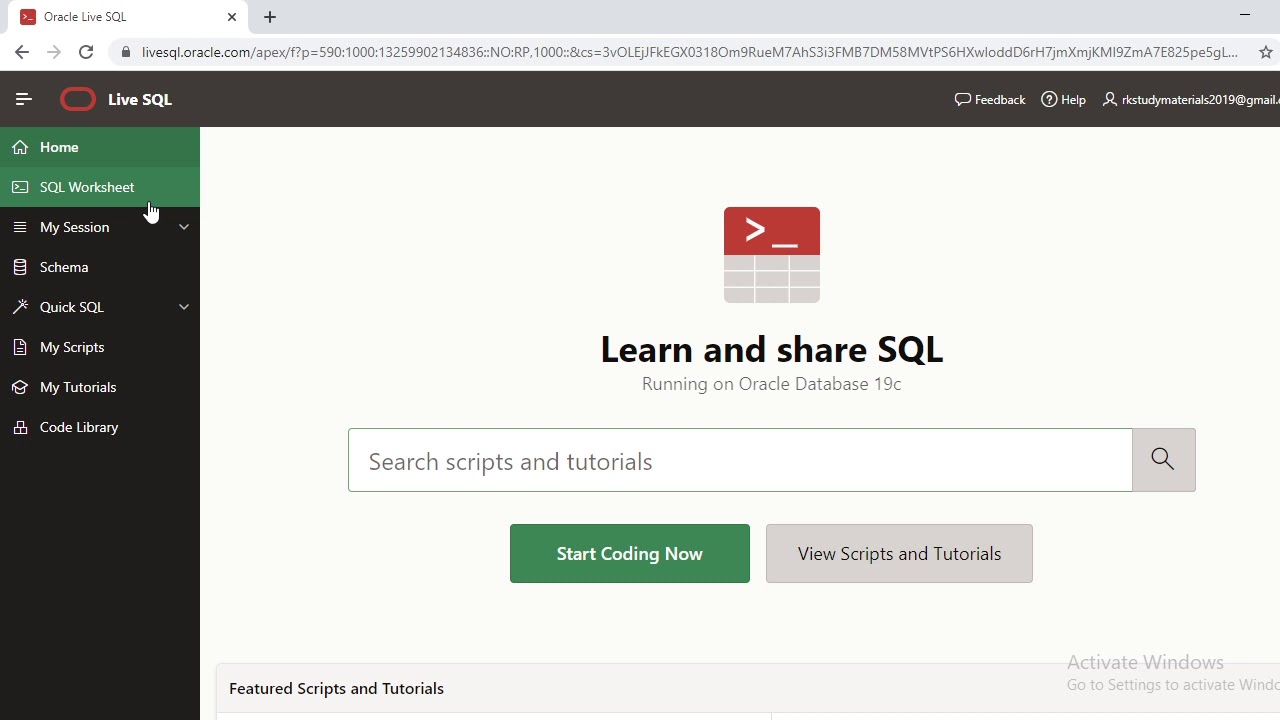Open My Tutorials page
1280x720 pixels.
100,387
